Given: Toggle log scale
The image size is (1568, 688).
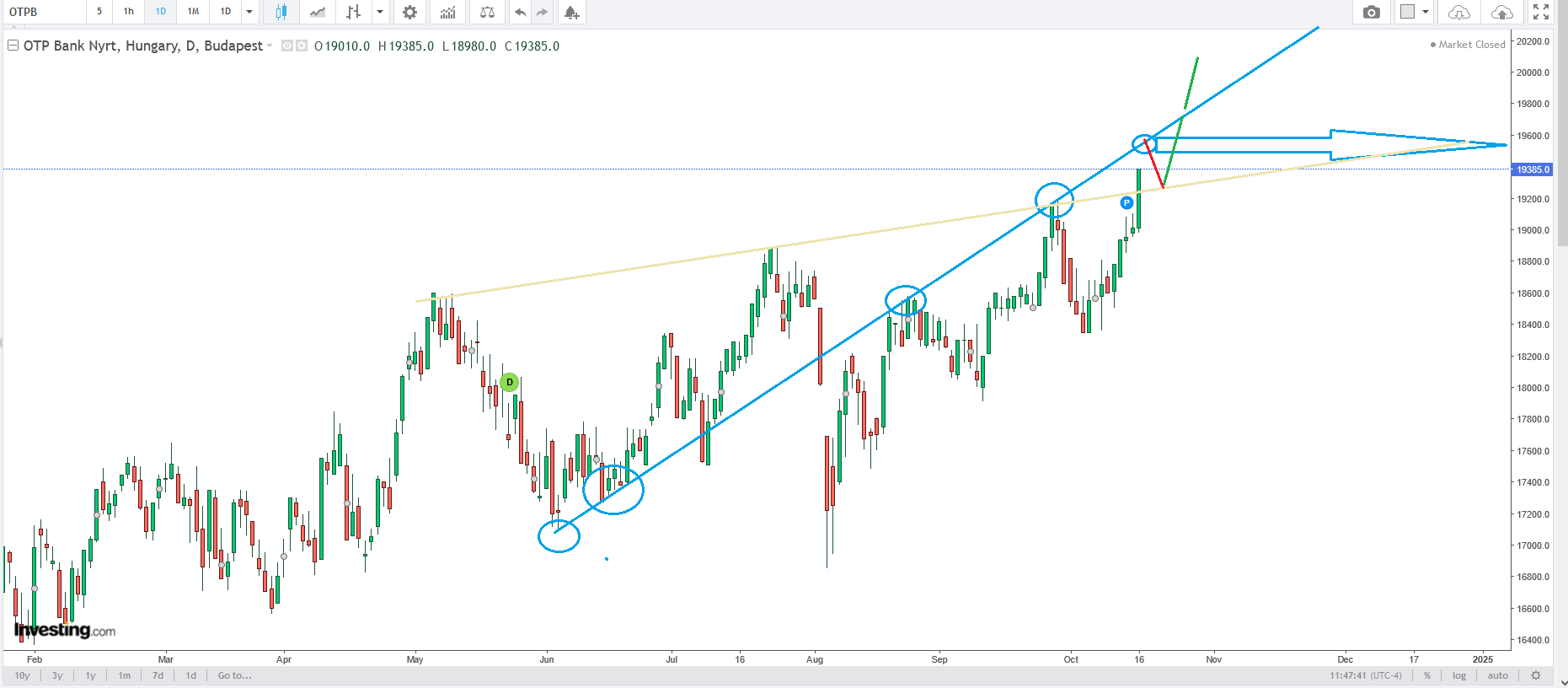Looking at the screenshot, I should tap(1459, 675).
